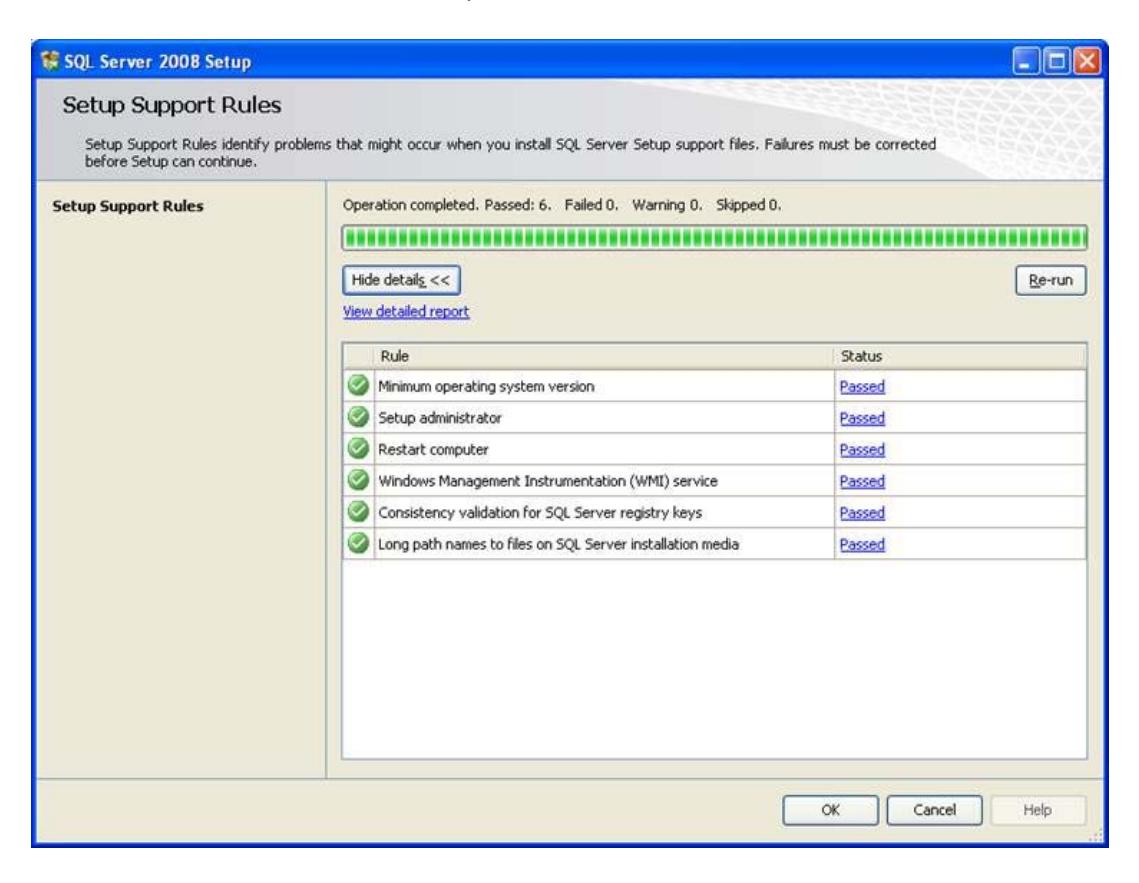
Task: Select the 'Restart computer' rule text
Action: point(433,449)
